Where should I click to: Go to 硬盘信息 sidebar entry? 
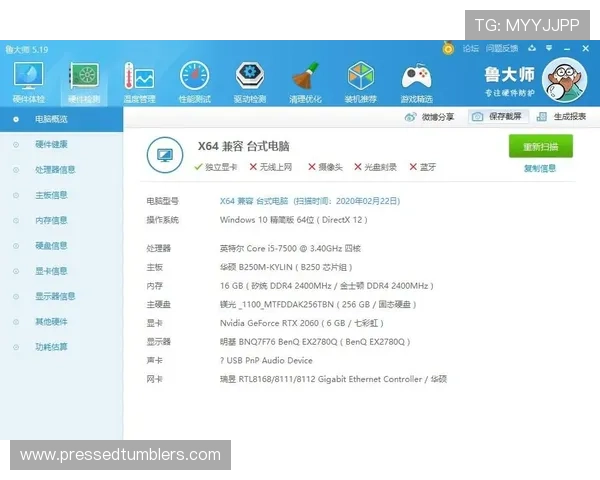(x=51, y=246)
